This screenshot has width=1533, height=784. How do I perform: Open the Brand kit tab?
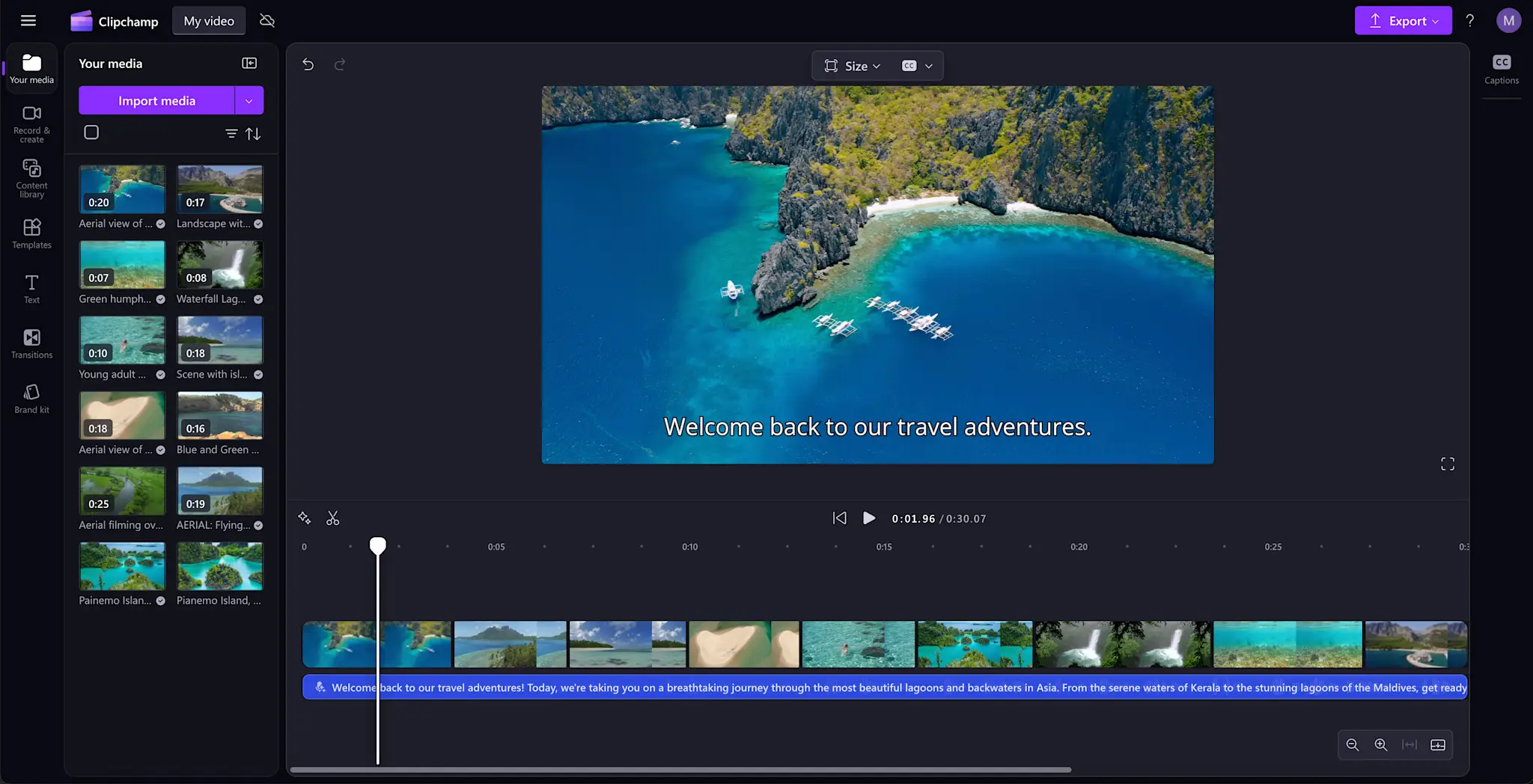pyautogui.click(x=31, y=399)
